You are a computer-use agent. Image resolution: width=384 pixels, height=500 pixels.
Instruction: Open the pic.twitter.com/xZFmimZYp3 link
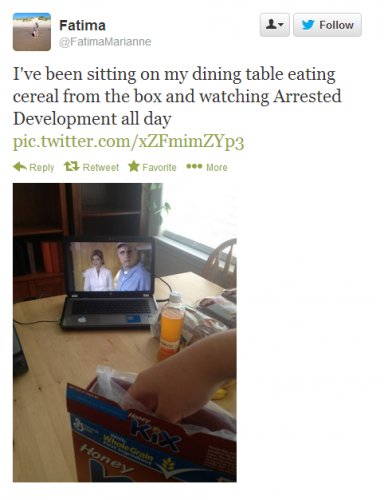pyautogui.click(x=128, y=141)
